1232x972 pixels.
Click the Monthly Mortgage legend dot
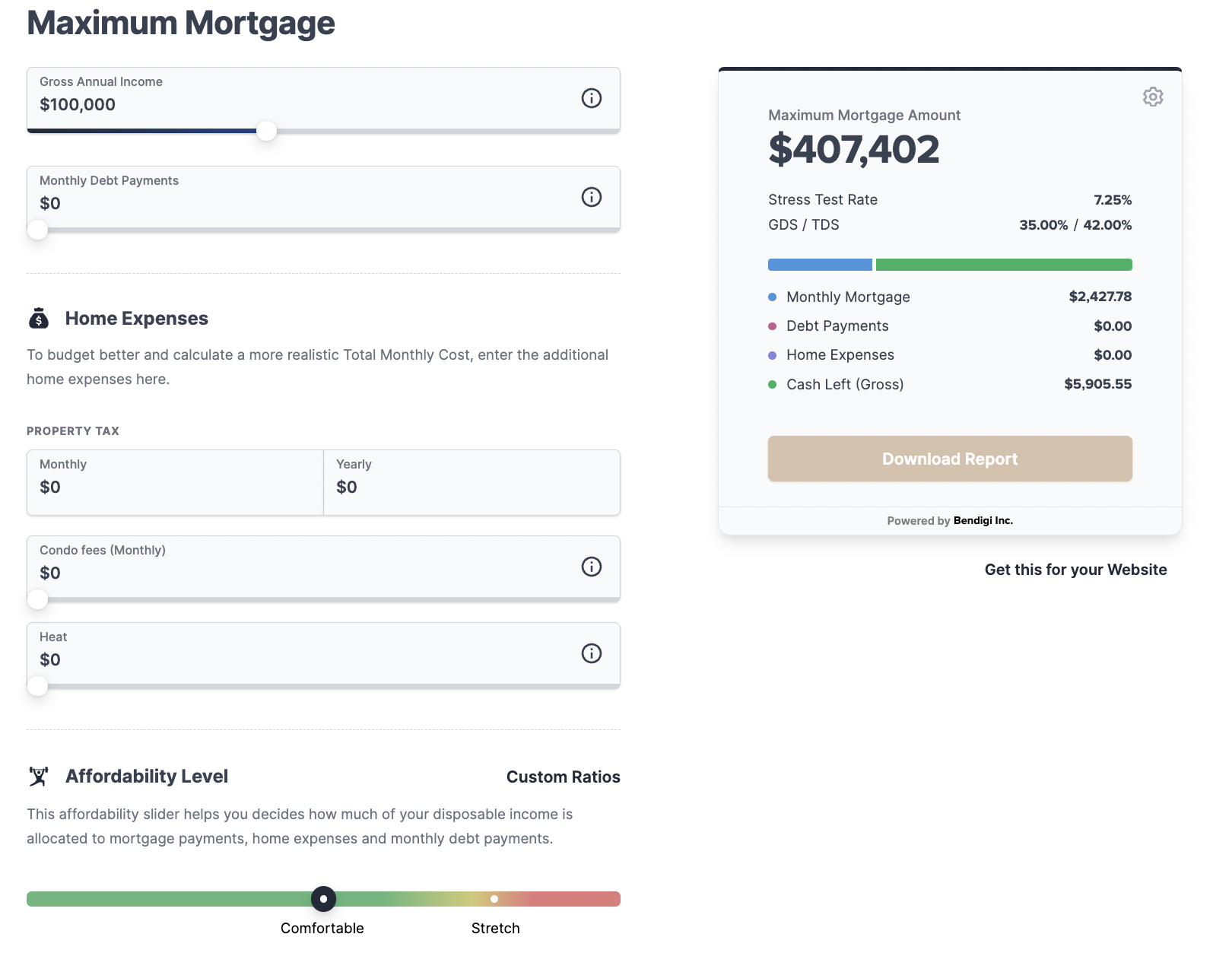(771, 297)
